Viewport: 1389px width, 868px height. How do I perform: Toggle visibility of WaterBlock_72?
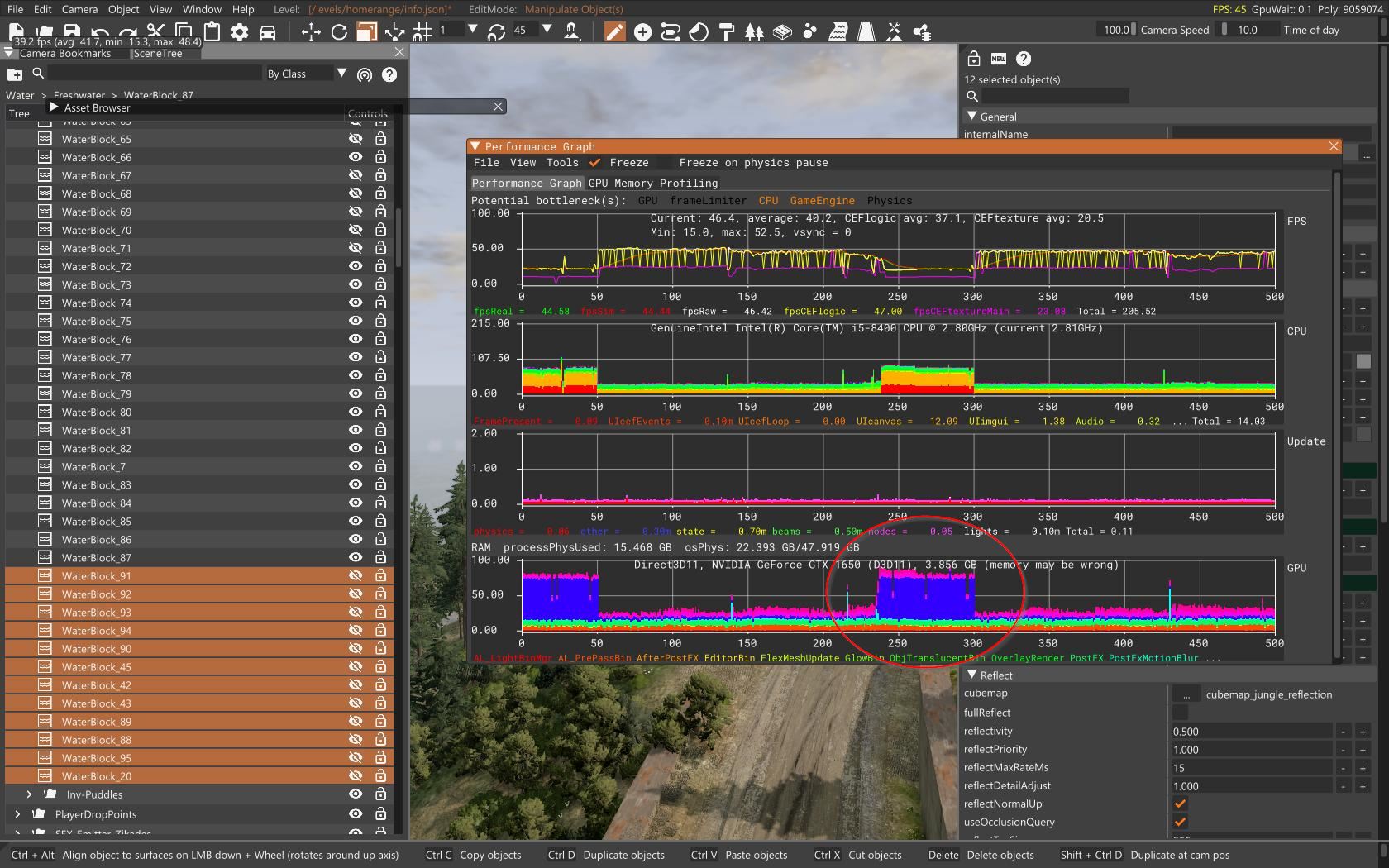pyautogui.click(x=356, y=266)
